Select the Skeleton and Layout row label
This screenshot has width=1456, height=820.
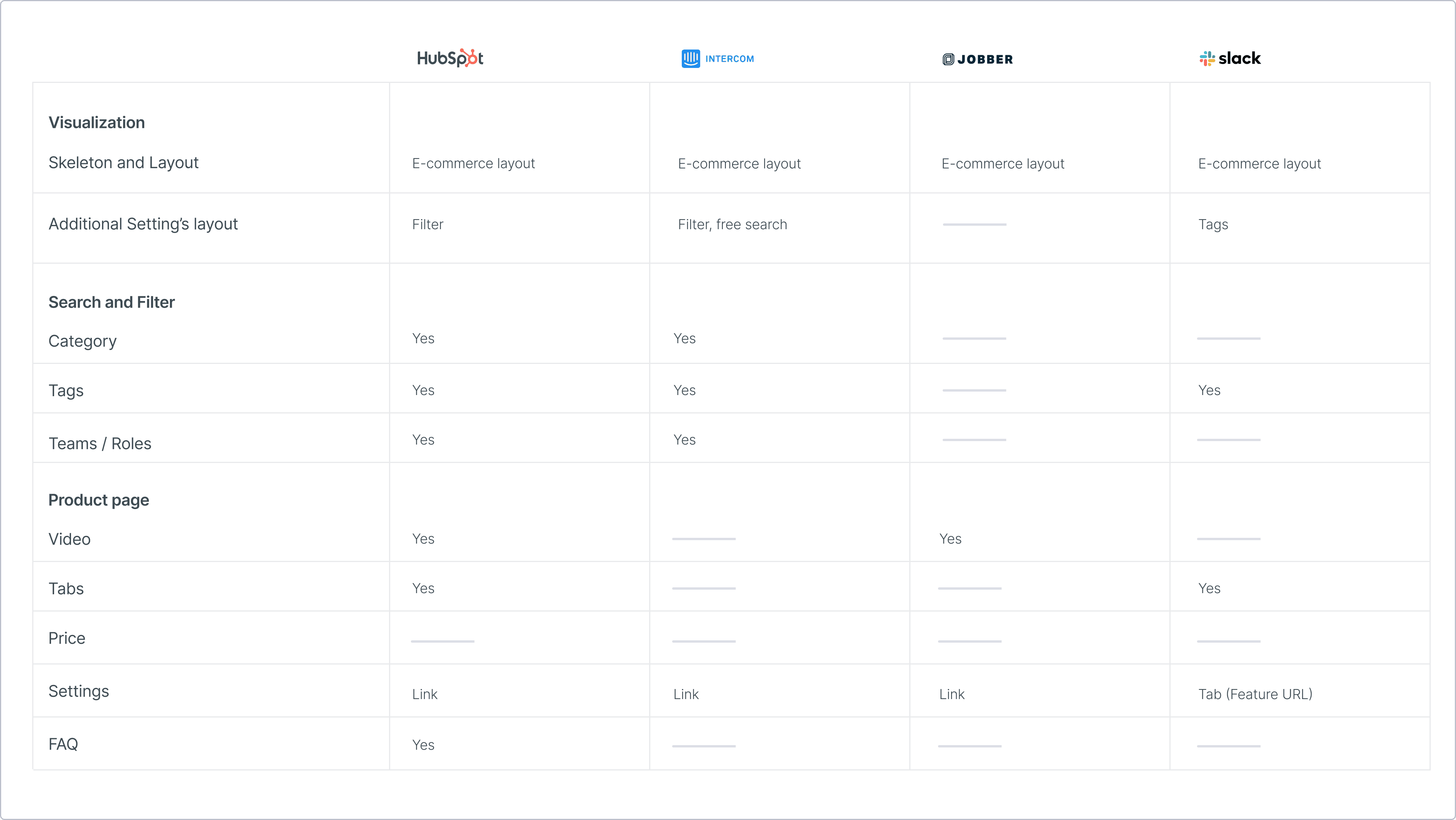pyautogui.click(x=123, y=163)
